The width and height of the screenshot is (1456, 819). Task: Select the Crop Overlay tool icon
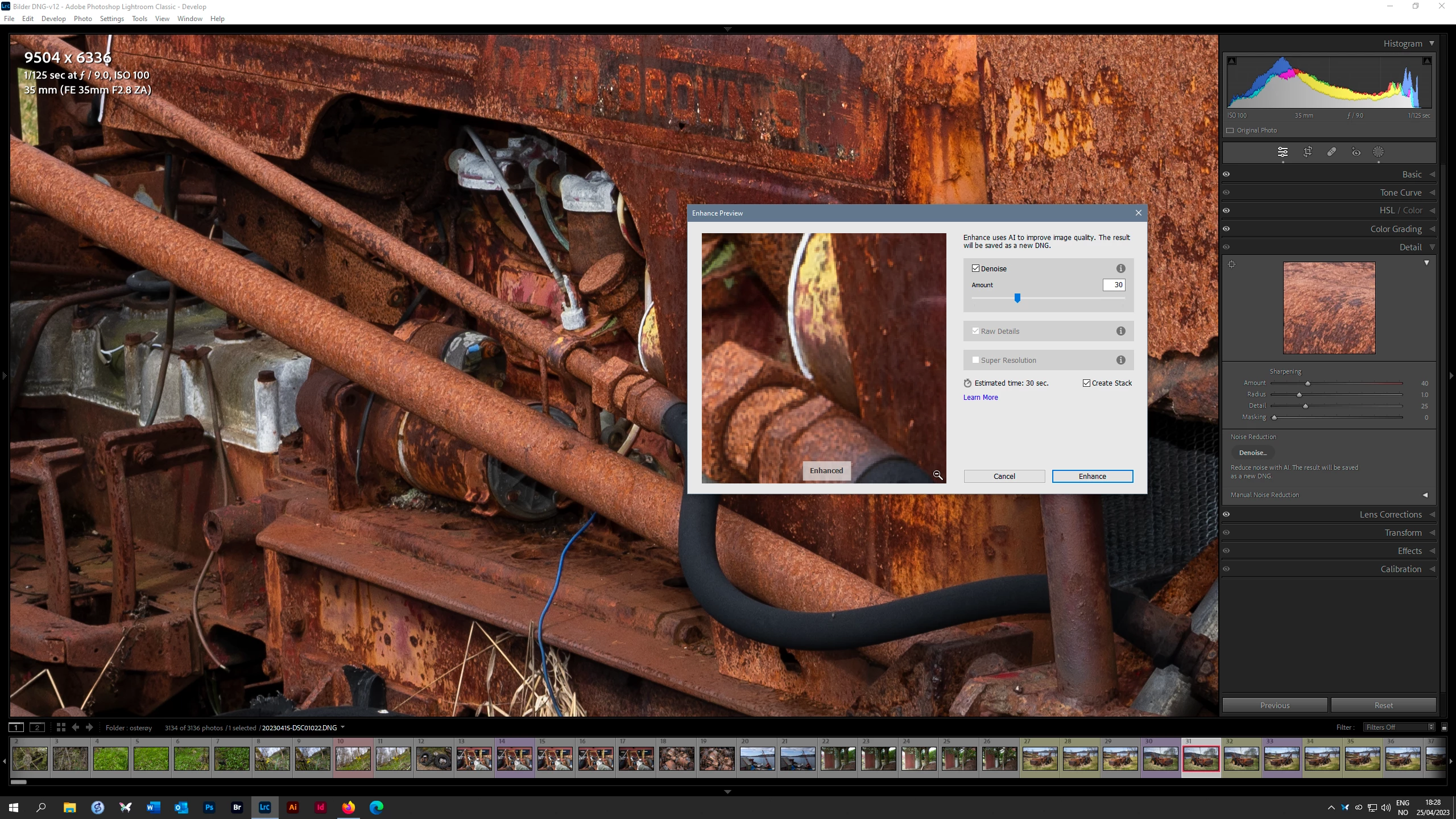pyautogui.click(x=1308, y=152)
